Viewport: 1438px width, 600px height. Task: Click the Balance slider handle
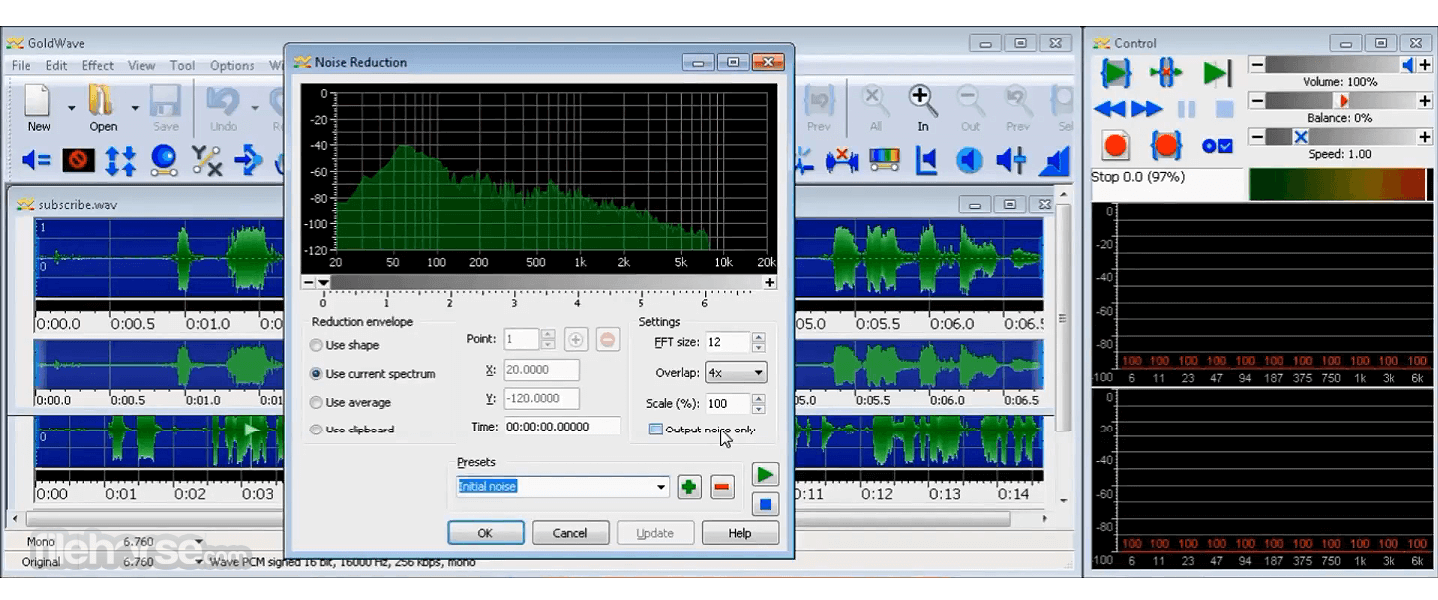[x=1343, y=101]
